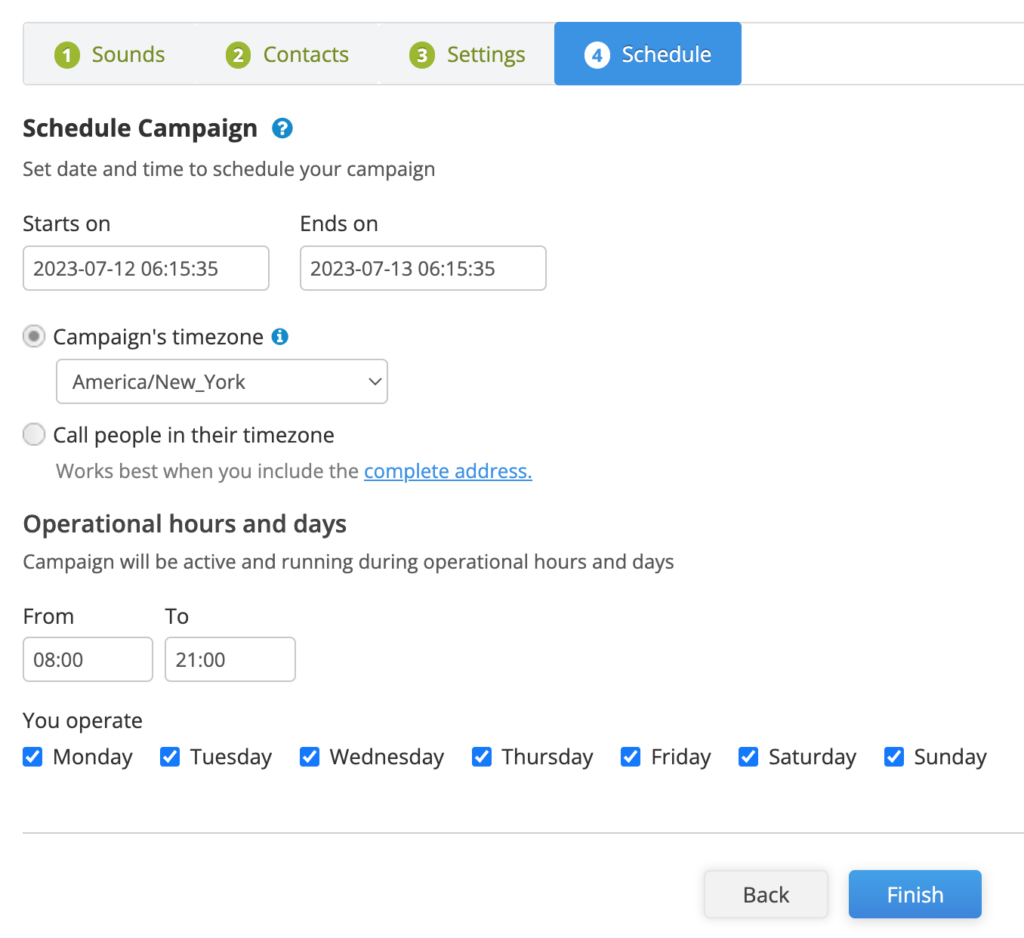This screenshot has height=938, width=1024.
Task: Click the step 2 Contacts number badge
Action: click(238, 55)
